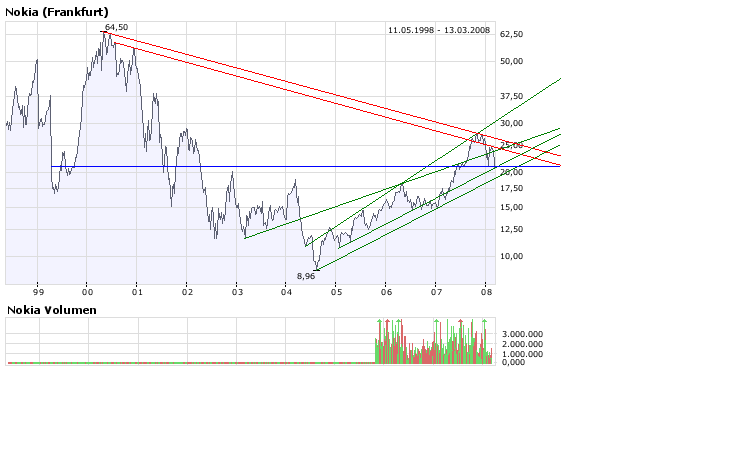Click the 04 year axis label

point(286,292)
